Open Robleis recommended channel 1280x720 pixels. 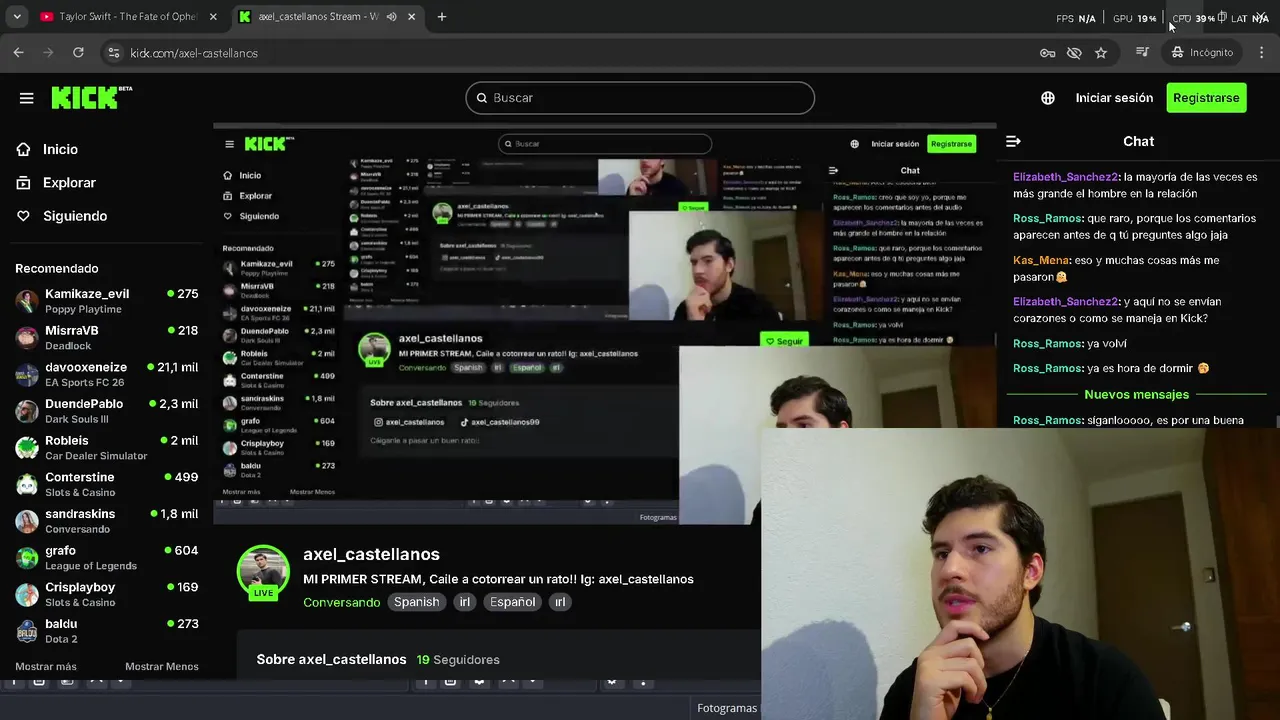[x=106, y=448]
